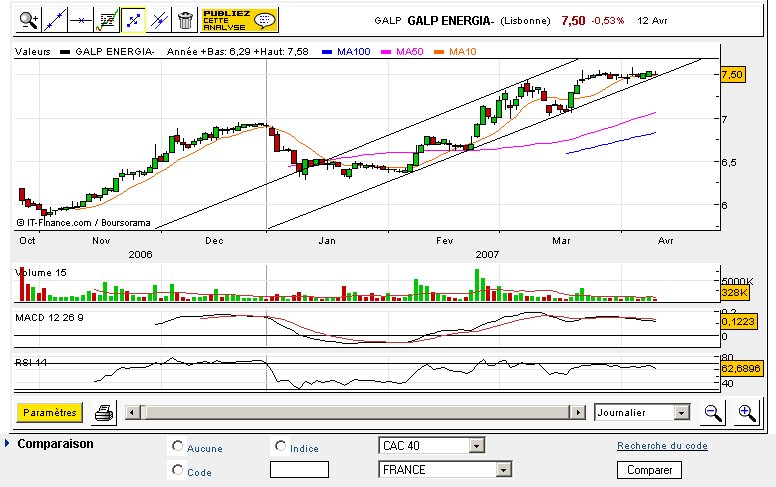Select the horizontal line drawing tool
This screenshot has height=487, width=776.
pyautogui.click(x=80, y=20)
